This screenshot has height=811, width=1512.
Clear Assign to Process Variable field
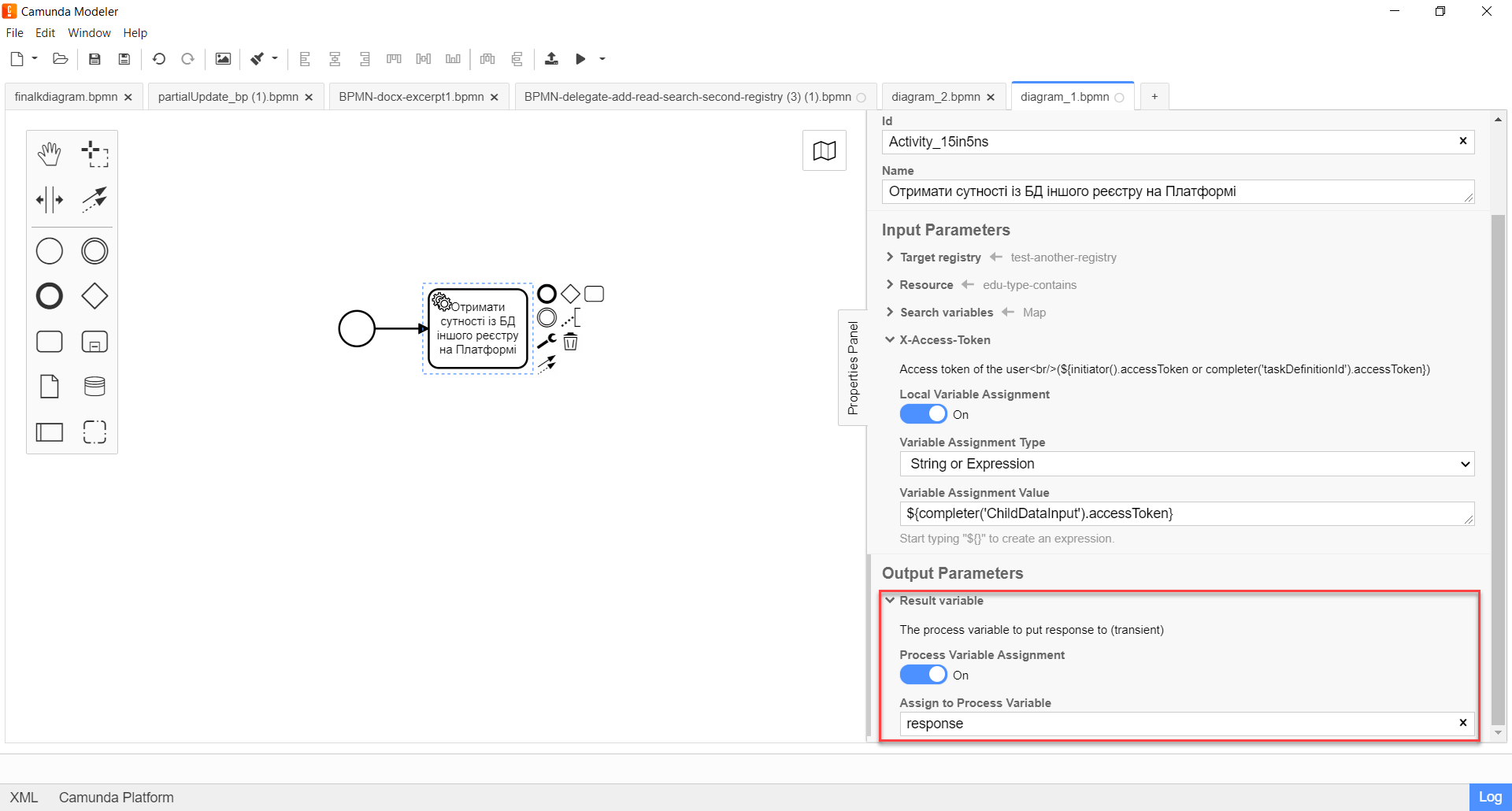point(1463,723)
